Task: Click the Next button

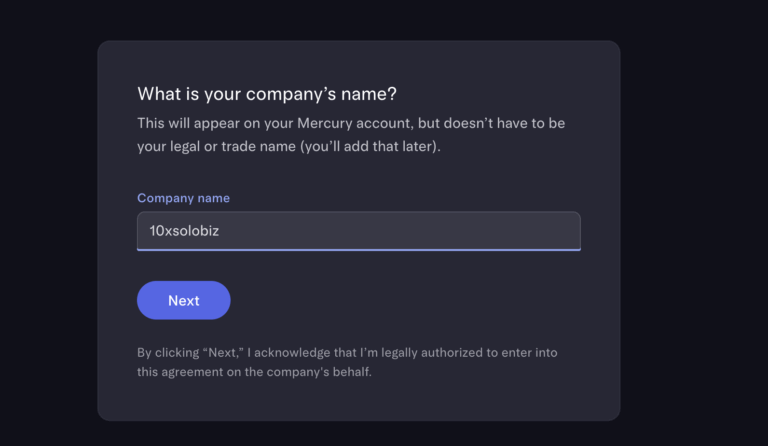Action: coord(184,300)
